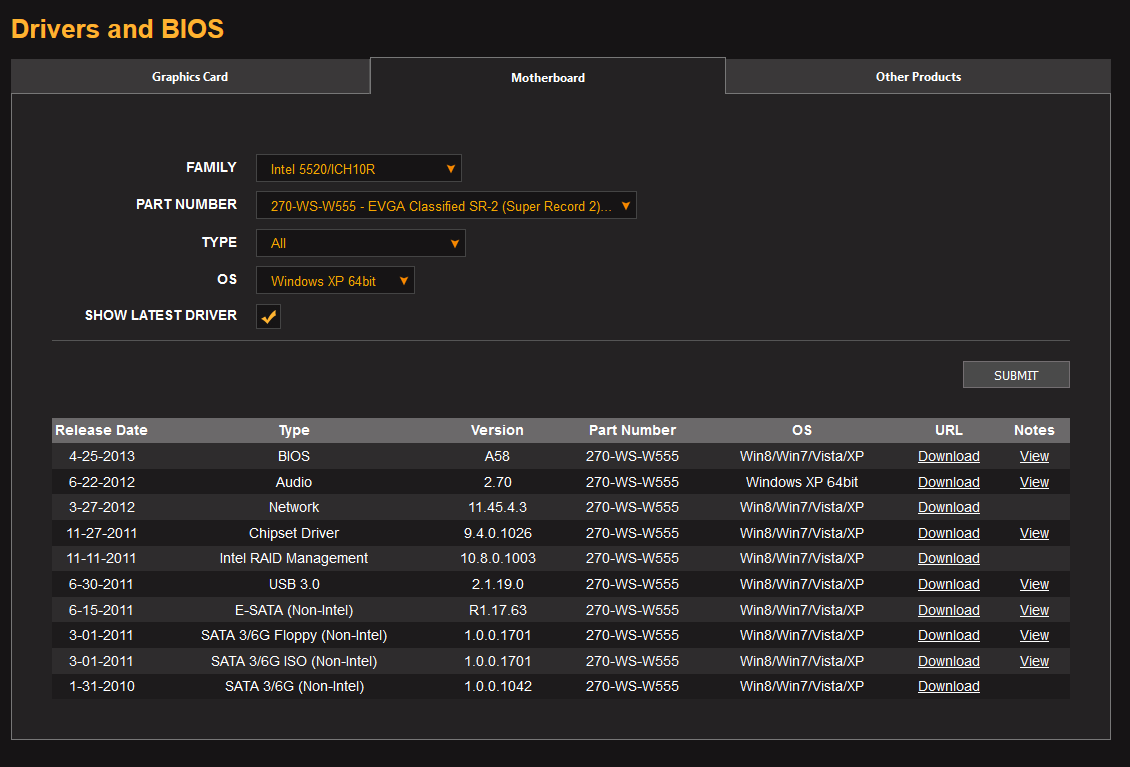1130x767 pixels.
Task: Click the 11-11-2011 release date cell
Action: [102, 559]
